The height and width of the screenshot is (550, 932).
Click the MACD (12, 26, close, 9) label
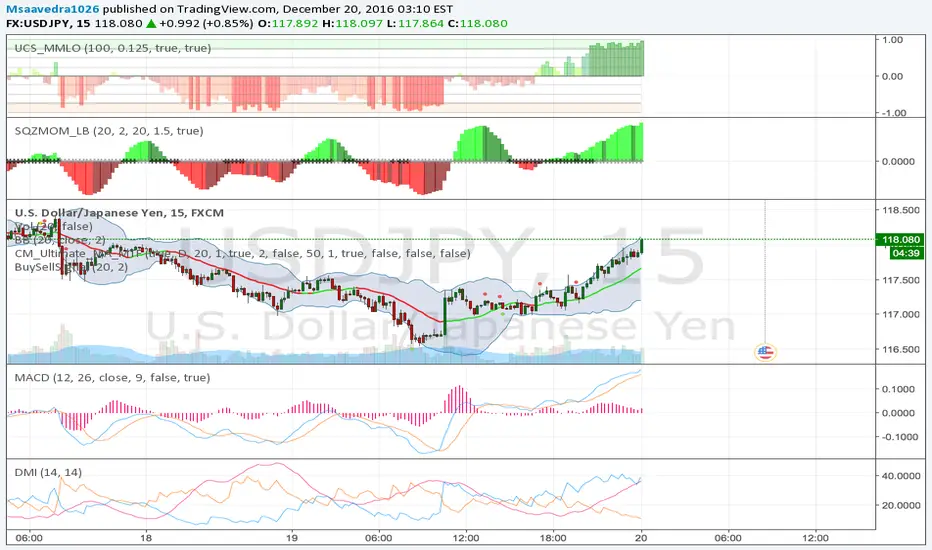pyautogui.click(x=112, y=378)
